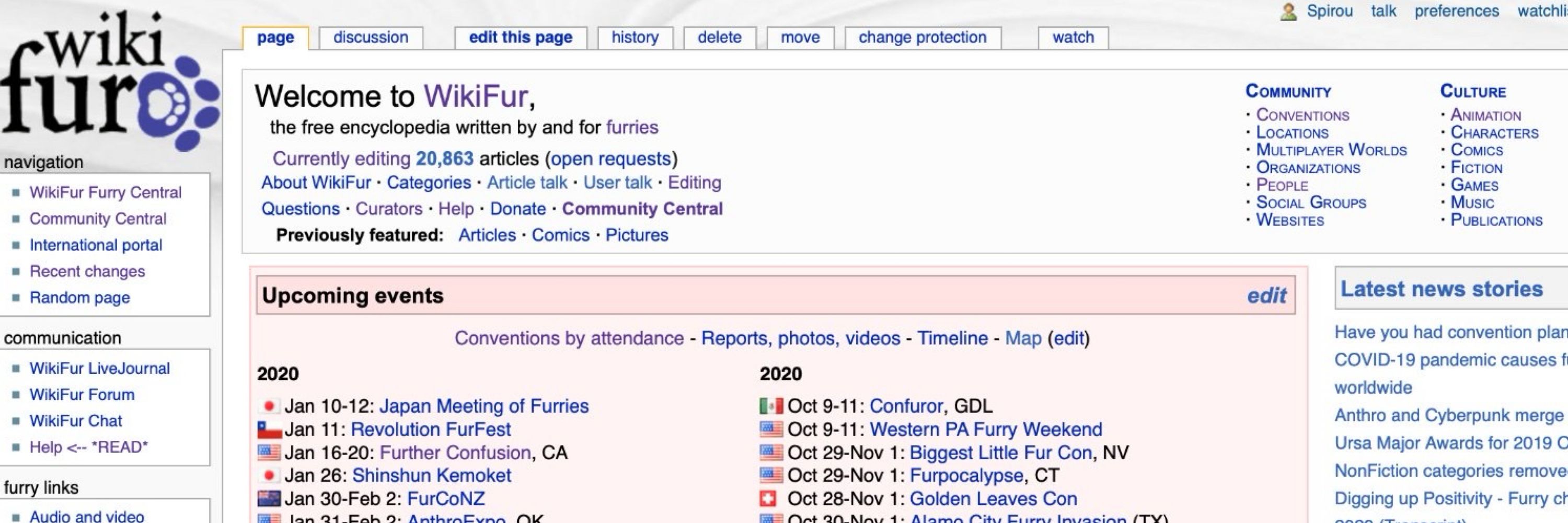Open Help <-- *READ* link
1568x523 pixels.
pyautogui.click(x=88, y=447)
